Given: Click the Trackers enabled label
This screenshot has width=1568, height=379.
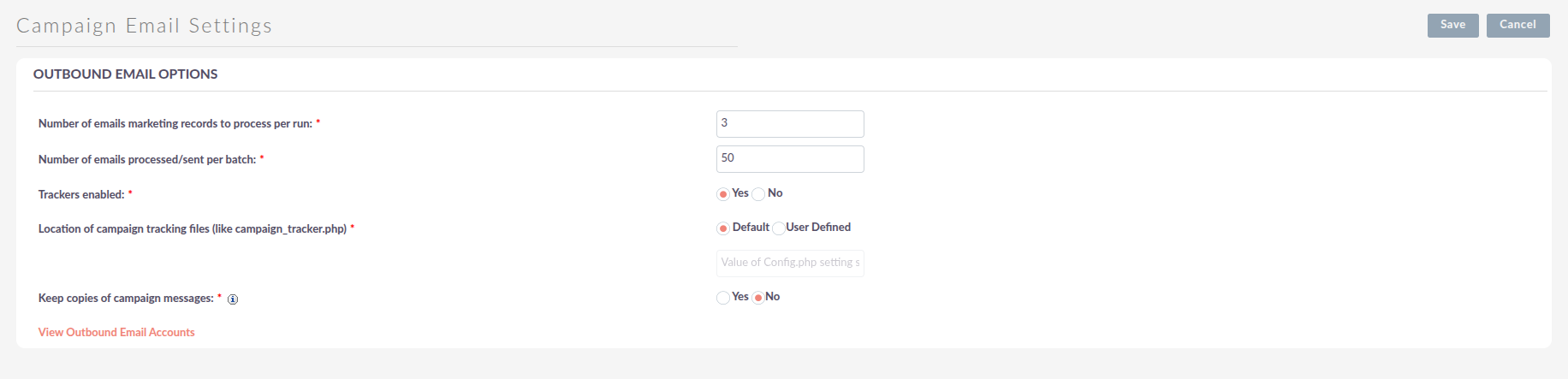Looking at the screenshot, I should 81,195.
